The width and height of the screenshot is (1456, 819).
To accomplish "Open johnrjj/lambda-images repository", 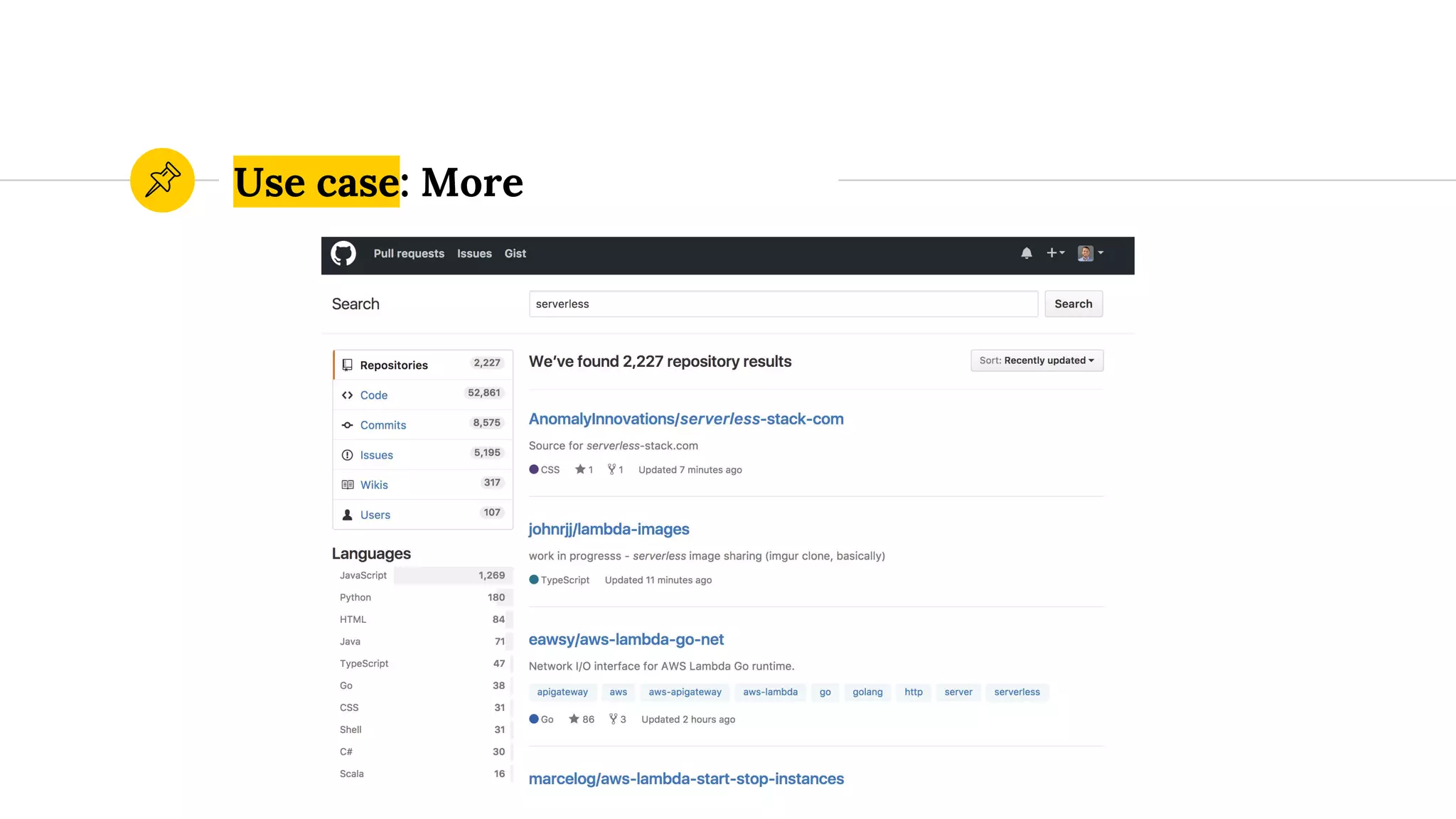I will pyautogui.click(x=609, y=529).
